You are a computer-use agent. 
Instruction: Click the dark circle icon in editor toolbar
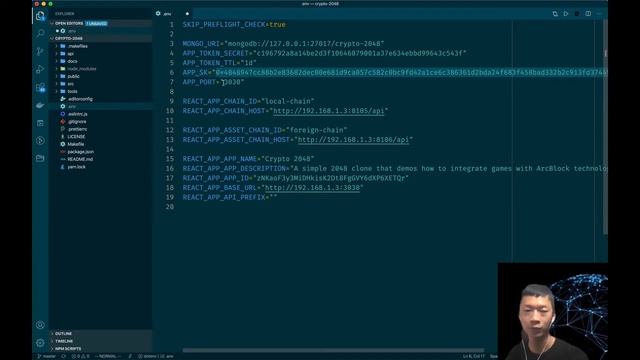577,13
